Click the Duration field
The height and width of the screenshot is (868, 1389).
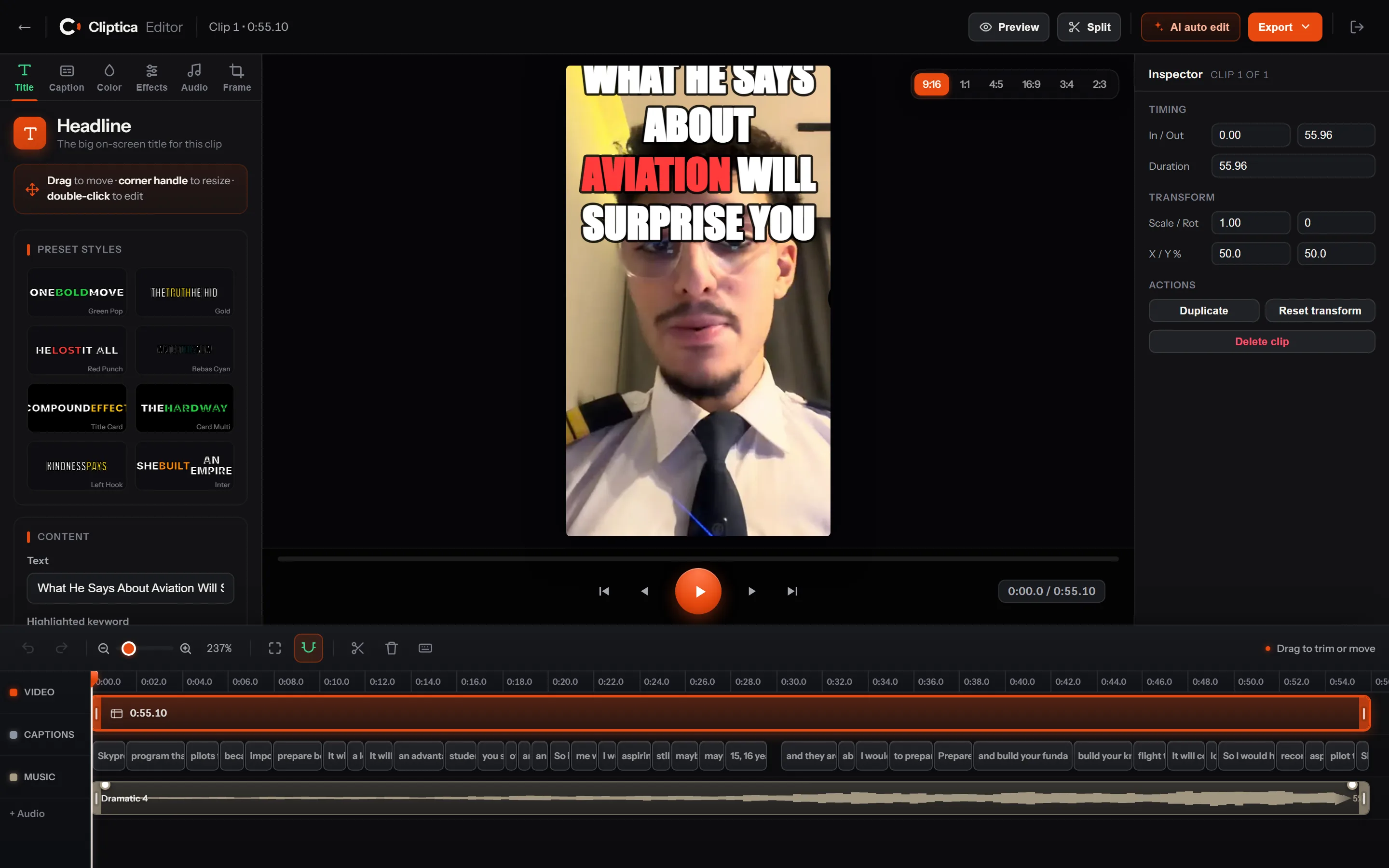tap(1293, 166)
